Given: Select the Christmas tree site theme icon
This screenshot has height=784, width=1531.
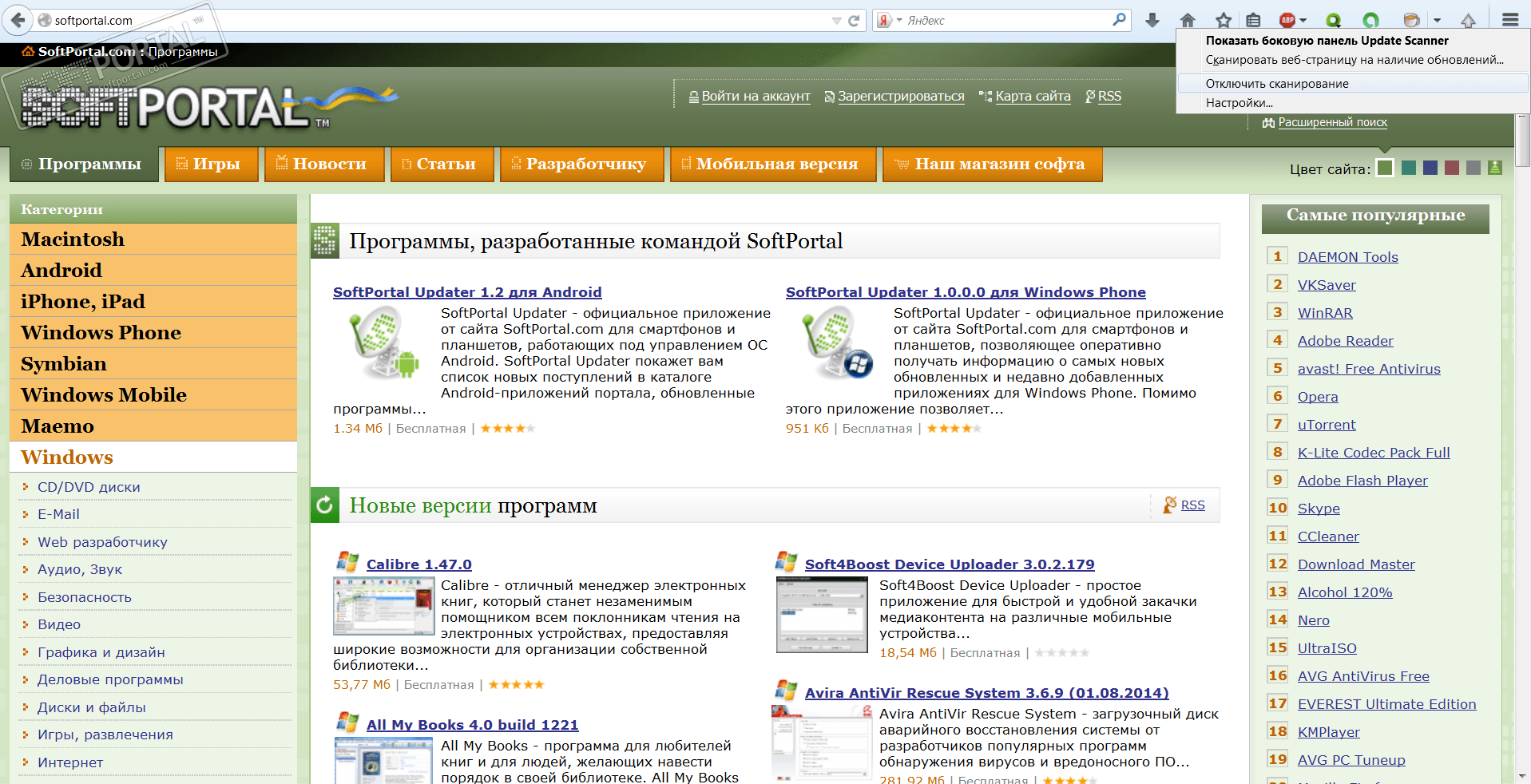Looking at the screenshot, I should [1495, 168].
